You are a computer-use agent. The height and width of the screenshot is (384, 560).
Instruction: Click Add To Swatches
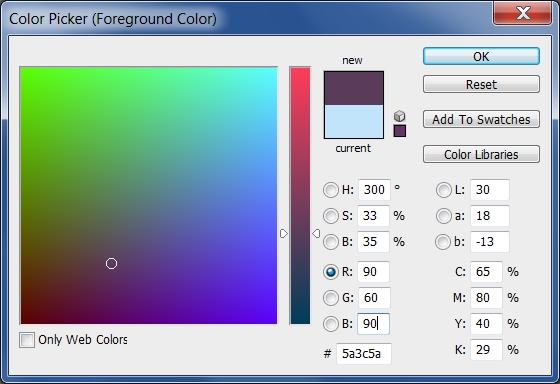pos(481,119)
